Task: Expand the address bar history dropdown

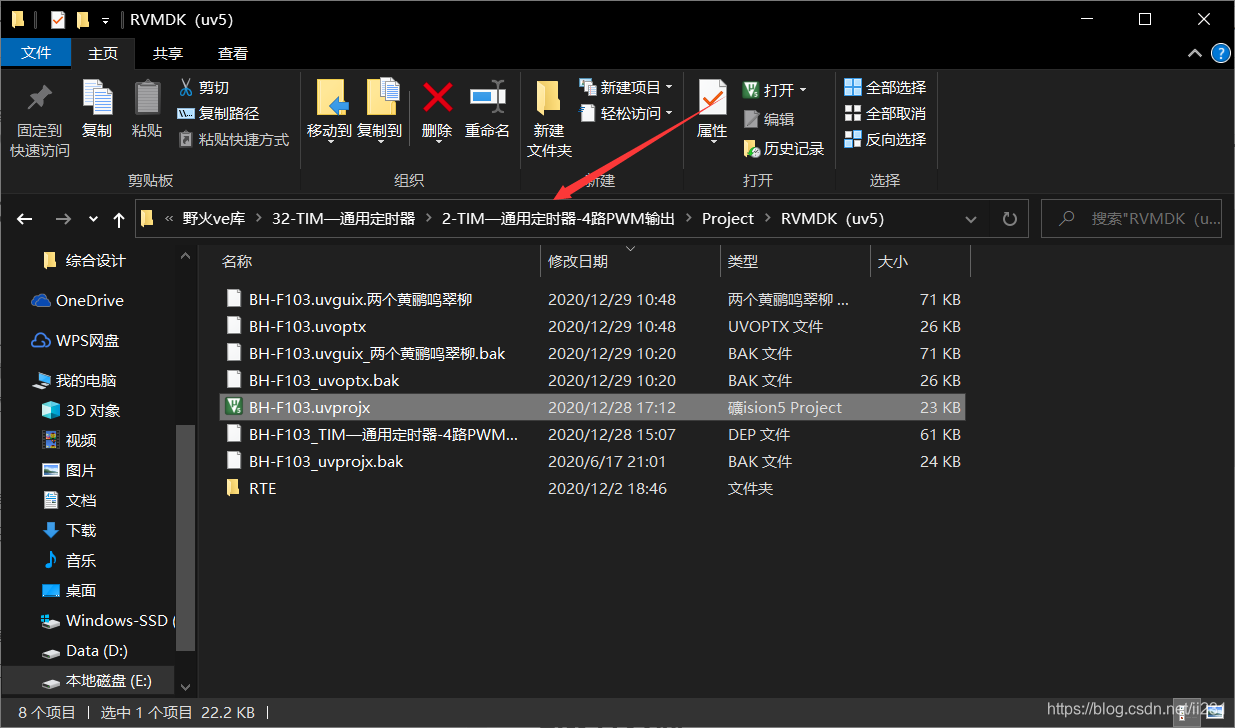Action: click(971, 219)
